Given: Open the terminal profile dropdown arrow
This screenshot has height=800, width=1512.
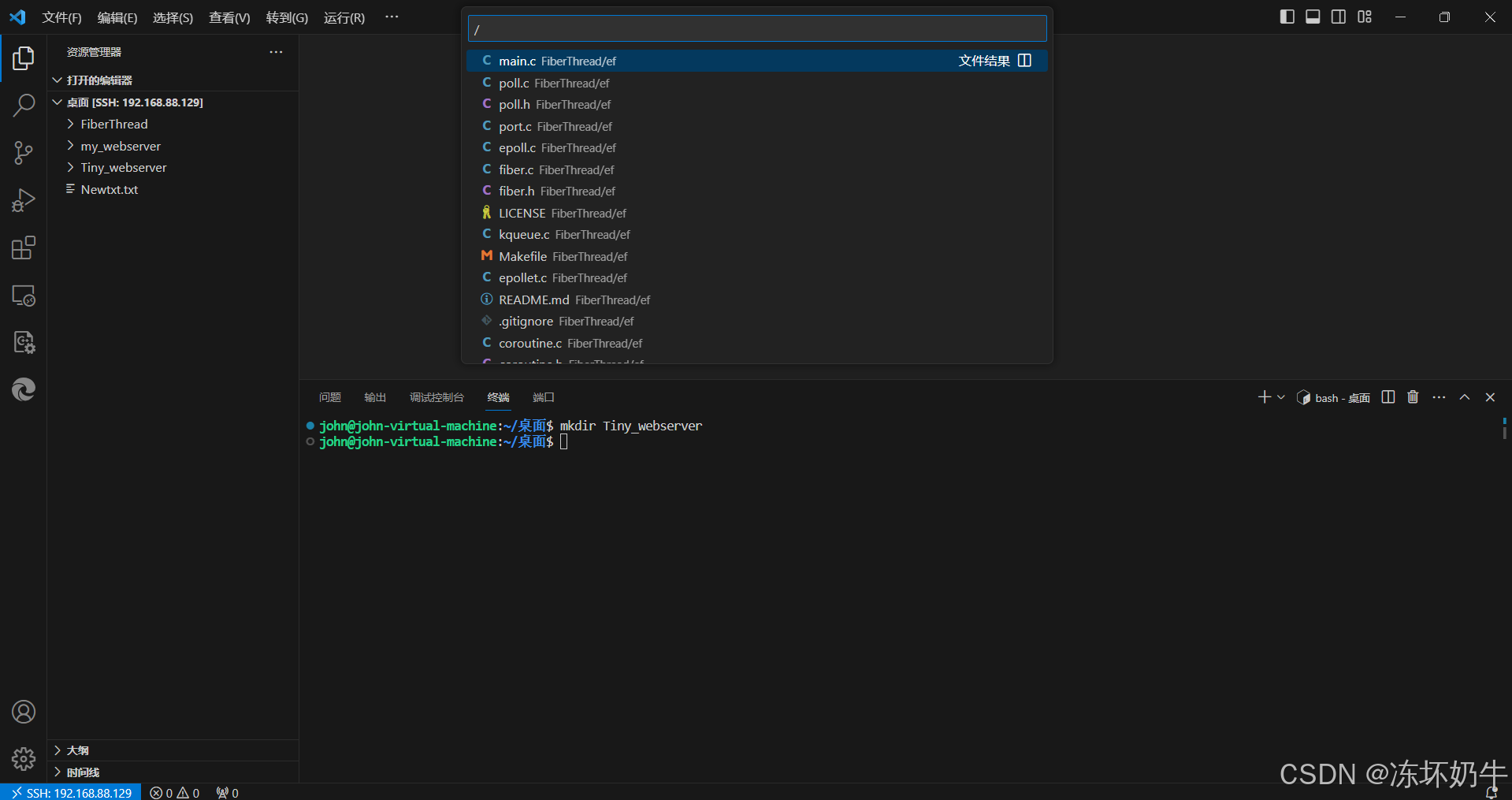Looking at the screenshot, I should 1282,397.
